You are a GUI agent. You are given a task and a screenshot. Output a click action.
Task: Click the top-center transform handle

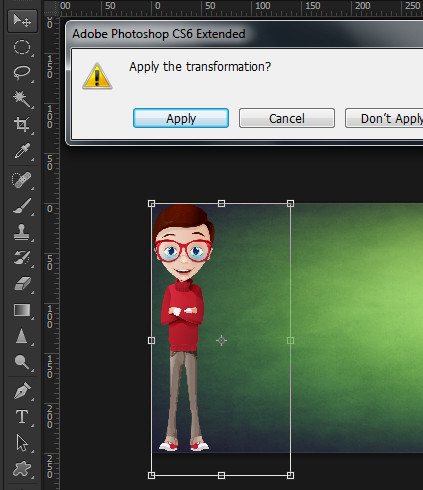tap(221, 204)
